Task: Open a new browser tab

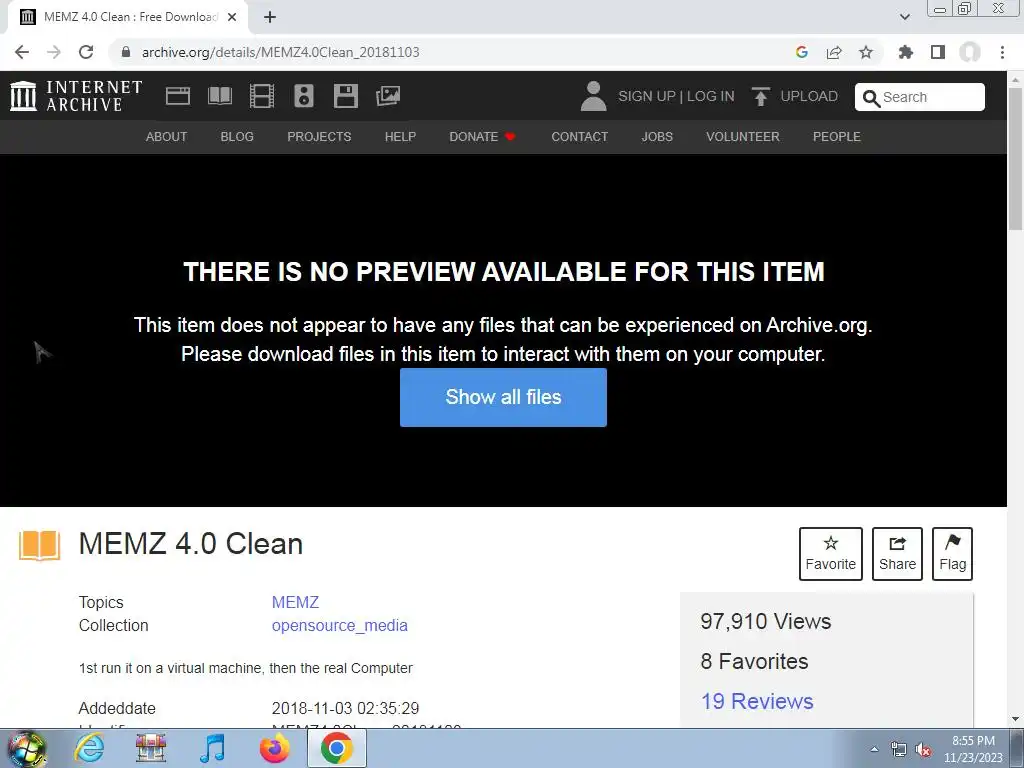Action: tap(270, 17)
